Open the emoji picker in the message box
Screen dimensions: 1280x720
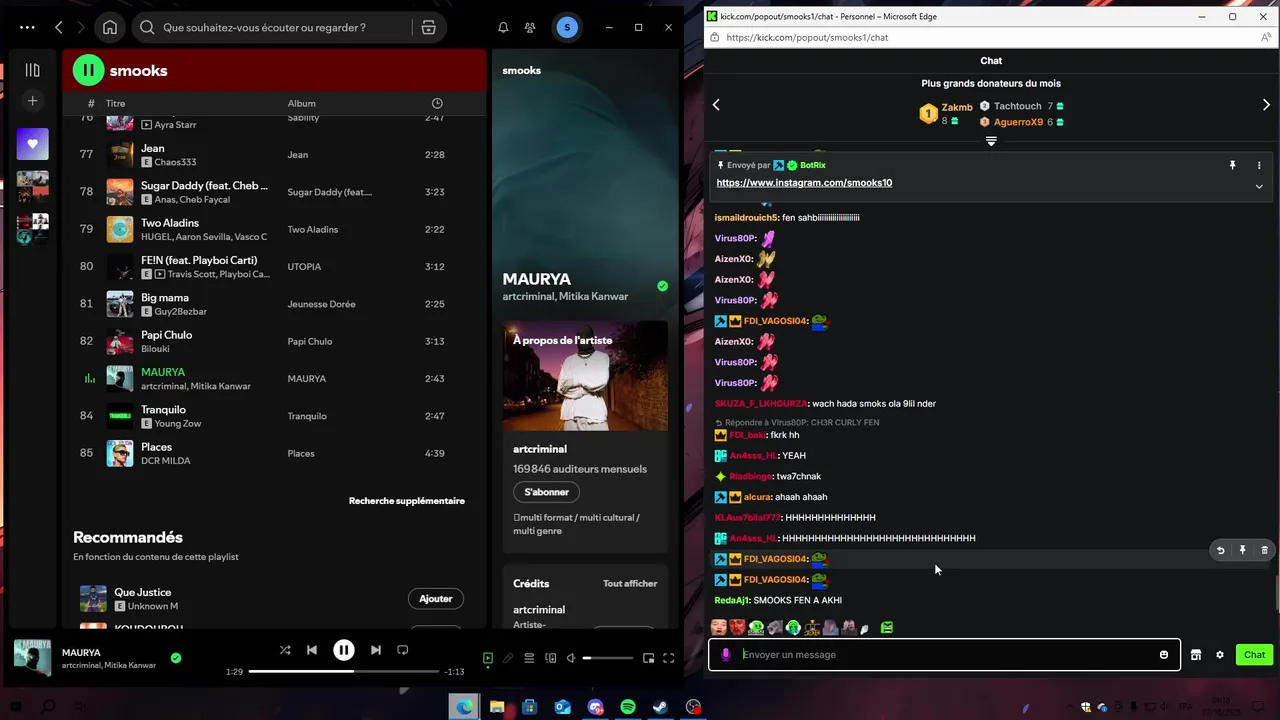pyautogui.click(x=1164, y=655)
